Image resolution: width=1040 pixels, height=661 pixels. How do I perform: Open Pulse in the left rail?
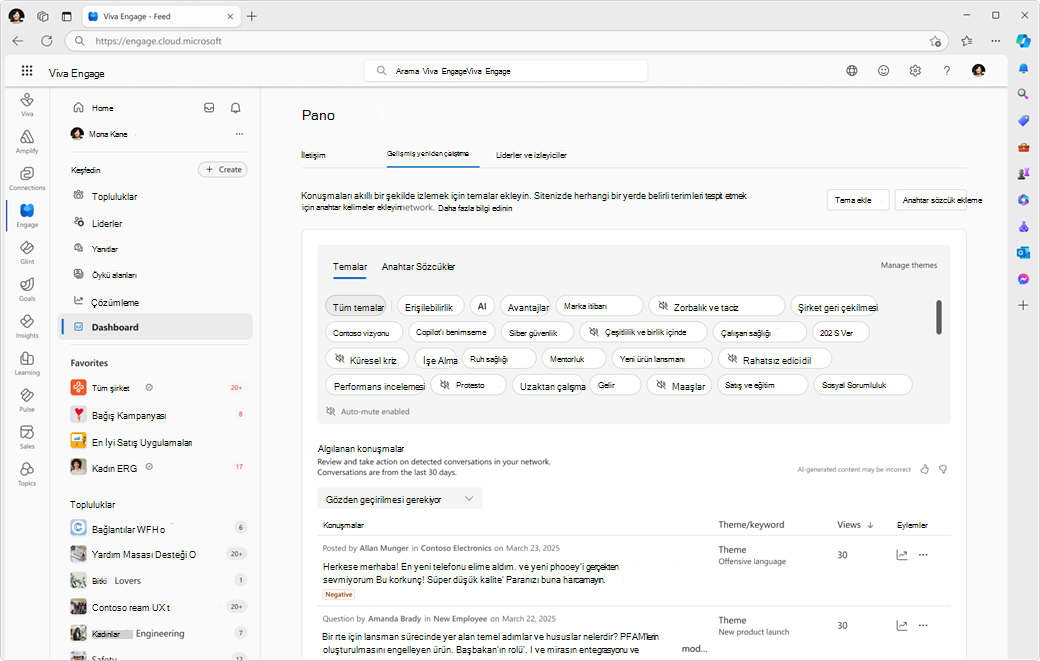[x=27, y=400]
